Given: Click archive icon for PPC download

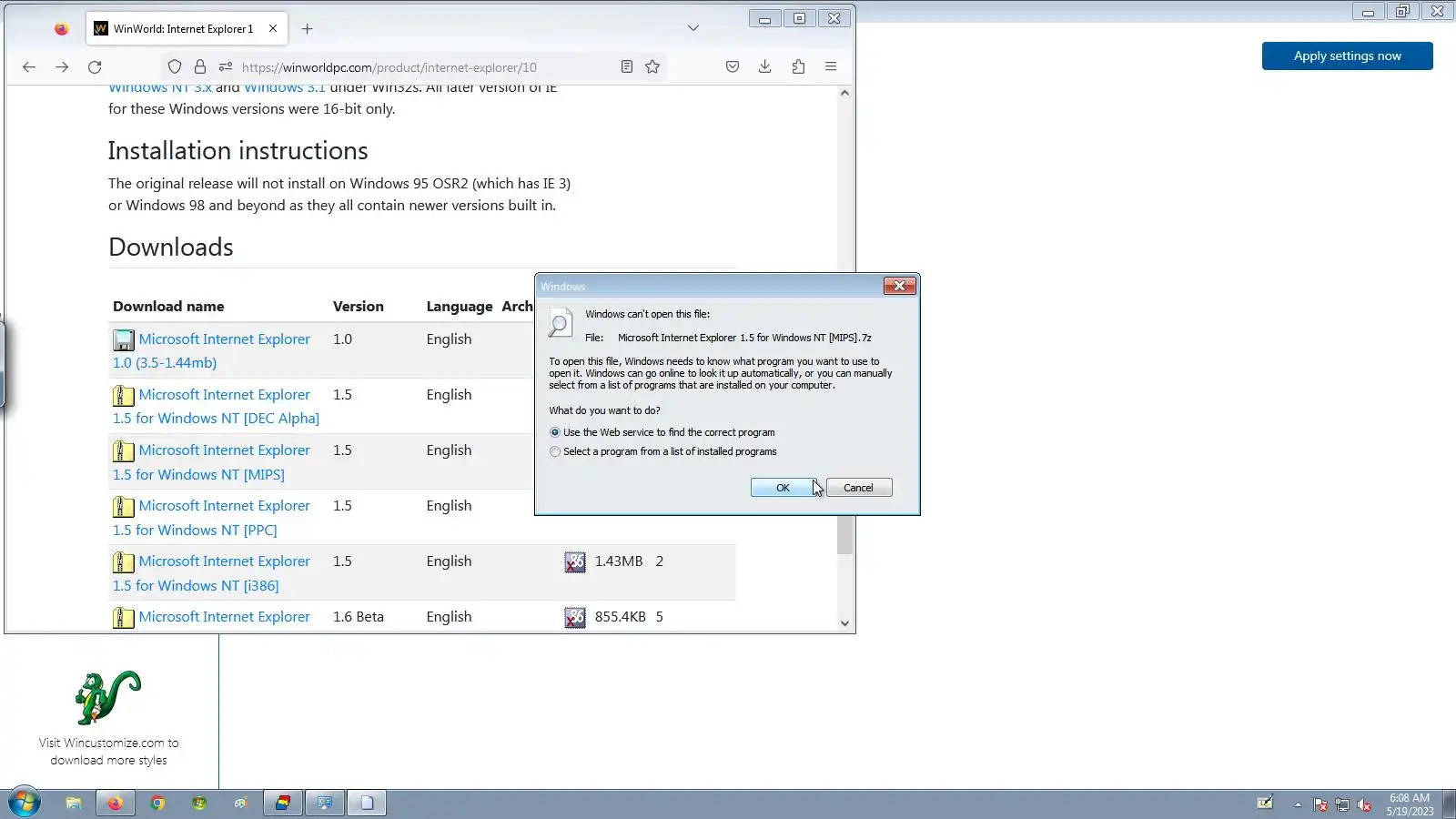Looking at the screenshot, I should click(123, 507).
